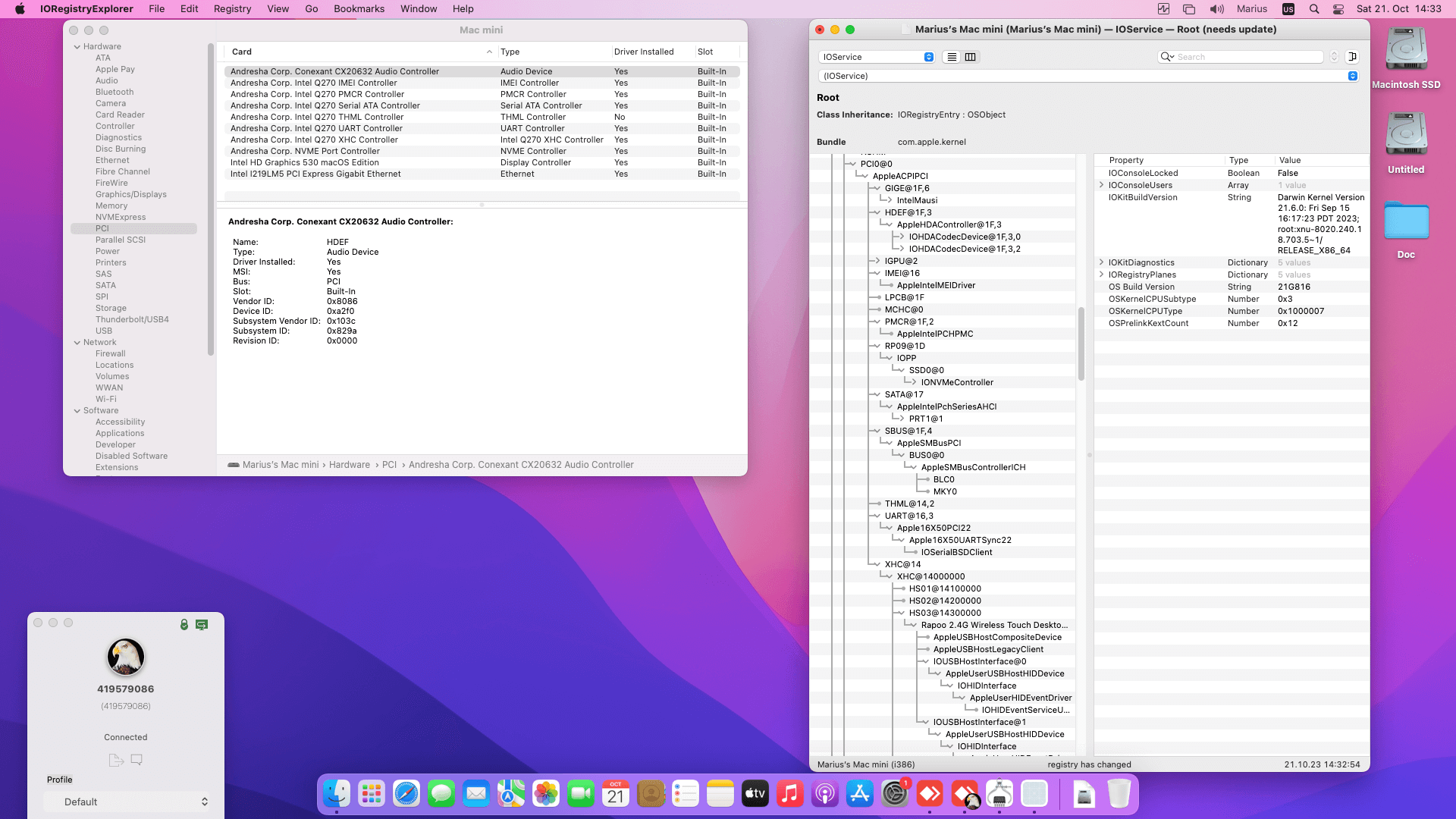This screenshot has height=819, width=1456.
Task: Select Graphics/Displays in the sidebar
Action: 130,194
